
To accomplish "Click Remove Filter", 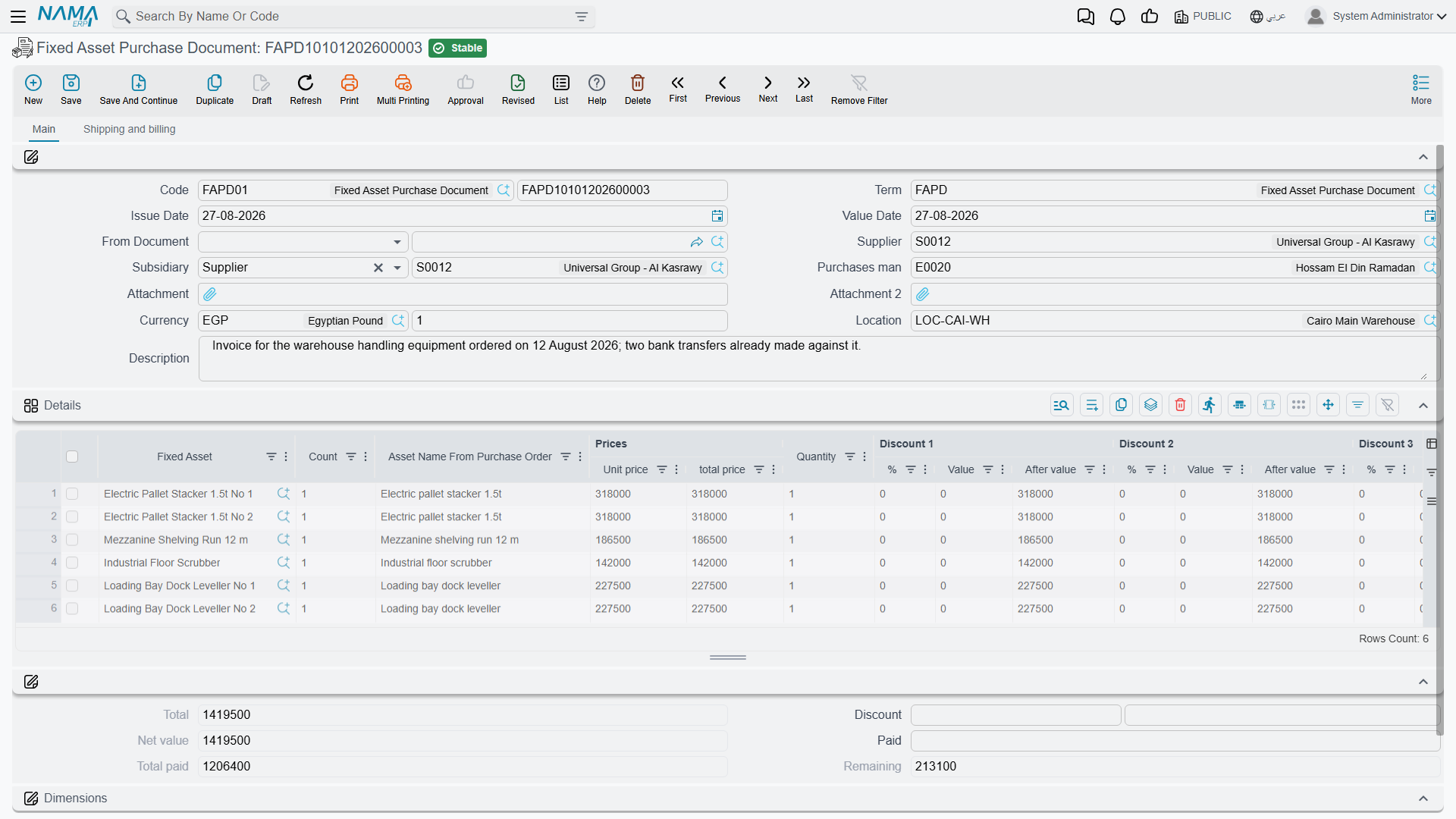I will click(x=859, y=89).
